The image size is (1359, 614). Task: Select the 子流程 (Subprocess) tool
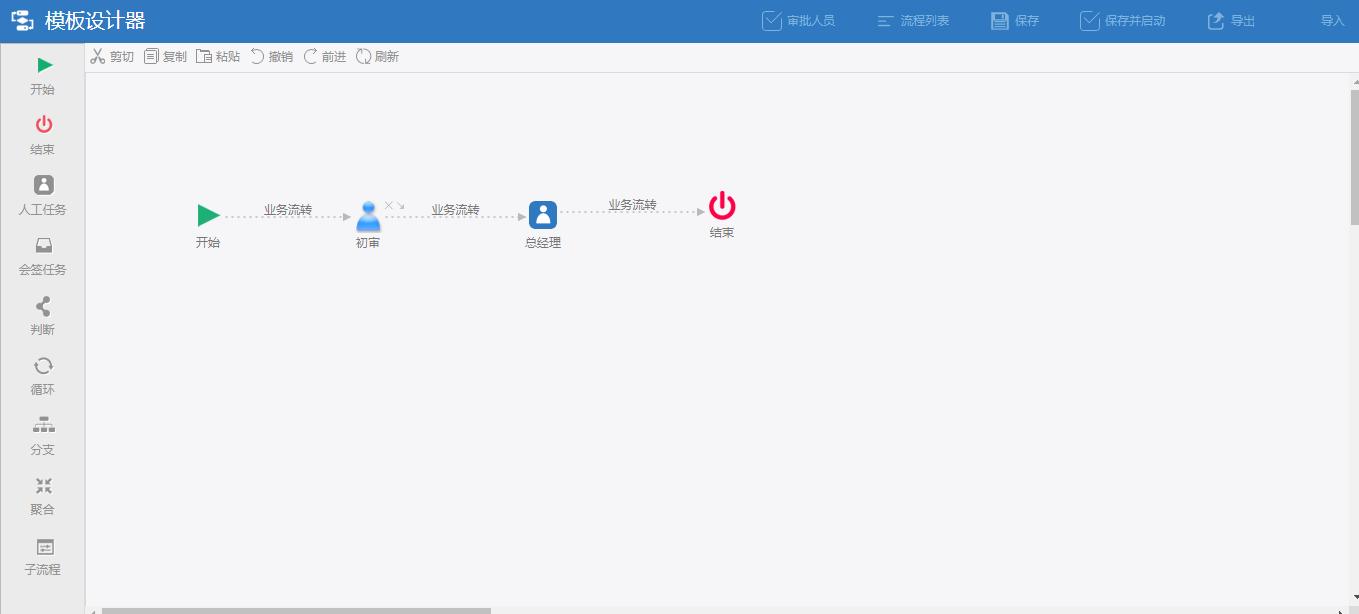(x=42, y=555)
